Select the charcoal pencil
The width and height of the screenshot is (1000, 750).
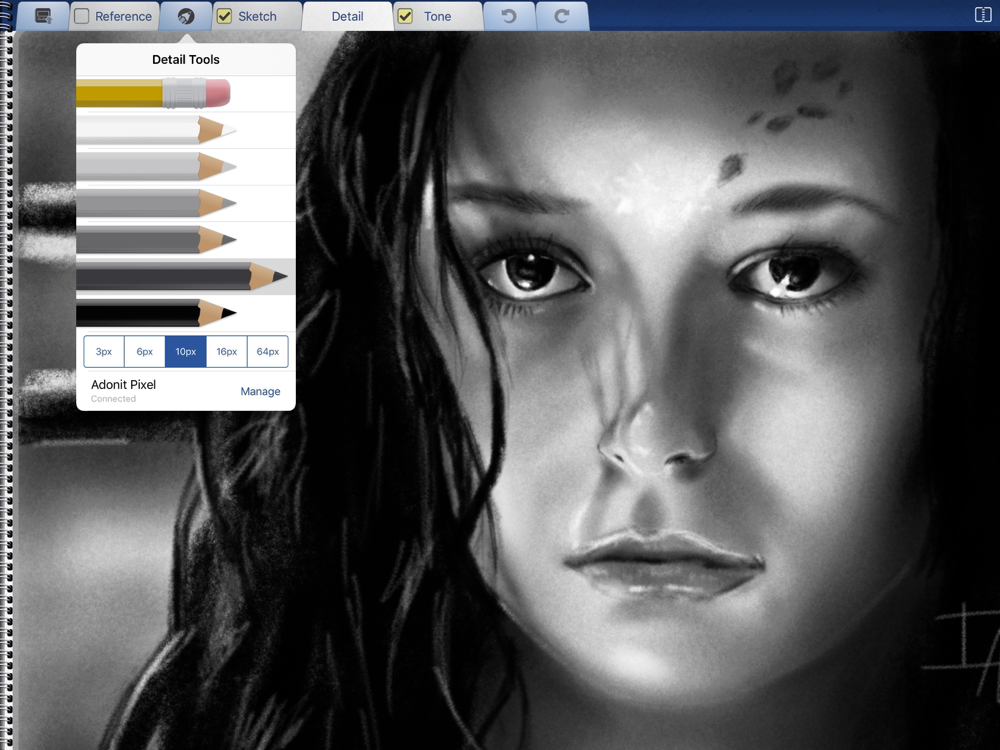[x=186, y=277]
